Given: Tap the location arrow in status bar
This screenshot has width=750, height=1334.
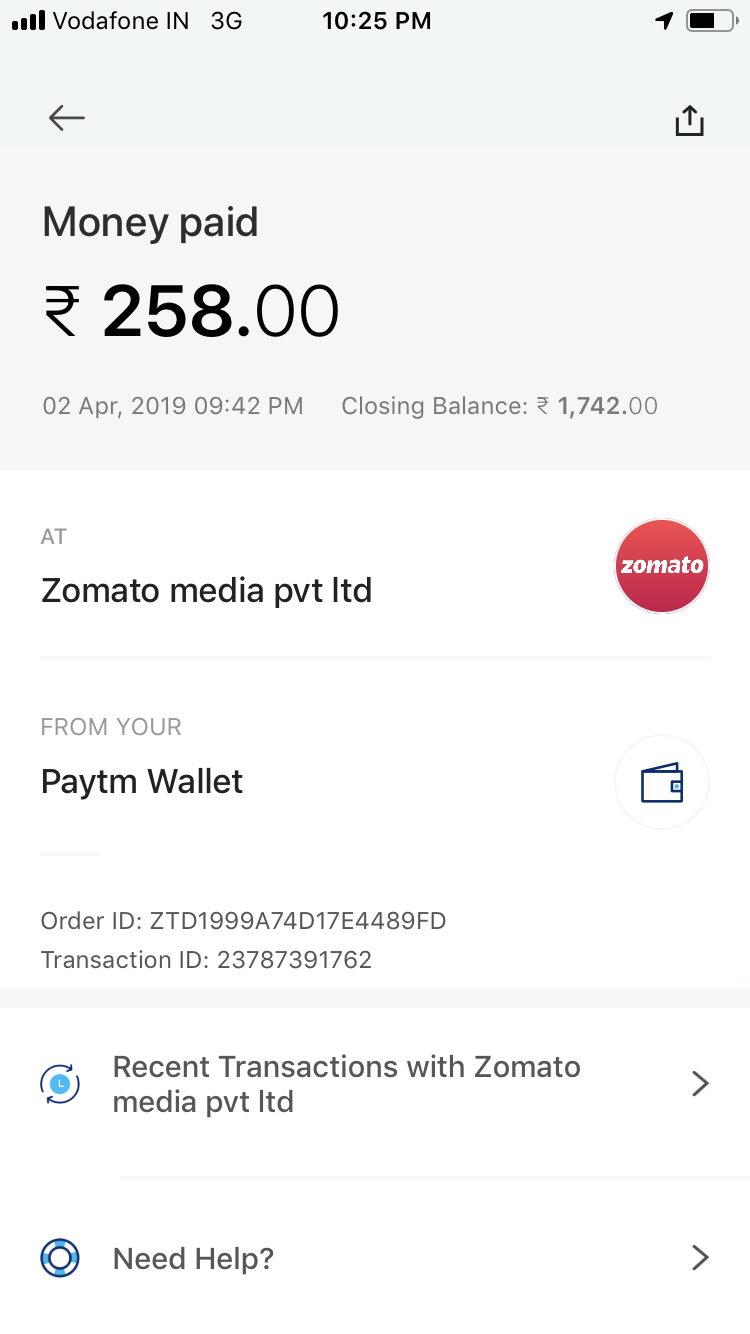Looking at the screenshot, I should (x=665, y=21).
